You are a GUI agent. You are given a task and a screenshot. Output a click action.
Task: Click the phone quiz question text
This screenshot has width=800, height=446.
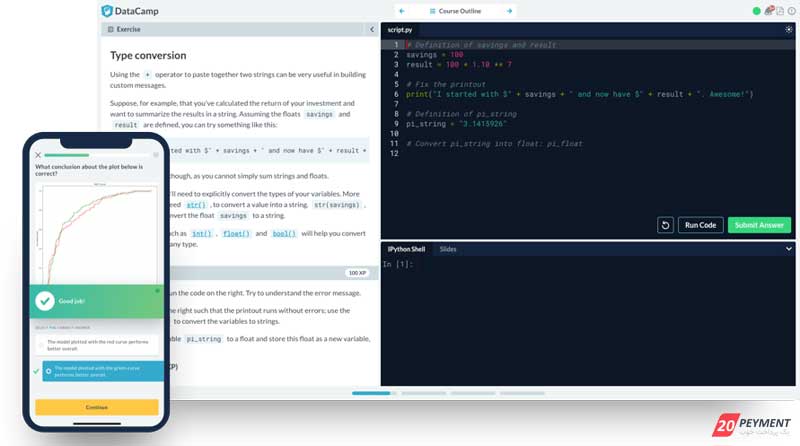pyautogui.click(x=89, y=170)
